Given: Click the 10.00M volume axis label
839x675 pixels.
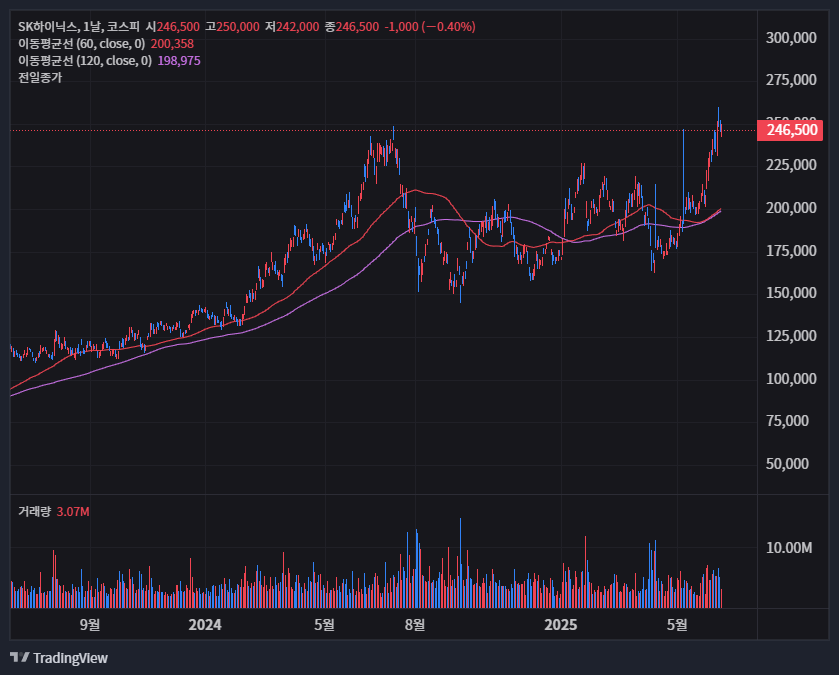Looking at the screenshot, I should click(x=789, y=548).
